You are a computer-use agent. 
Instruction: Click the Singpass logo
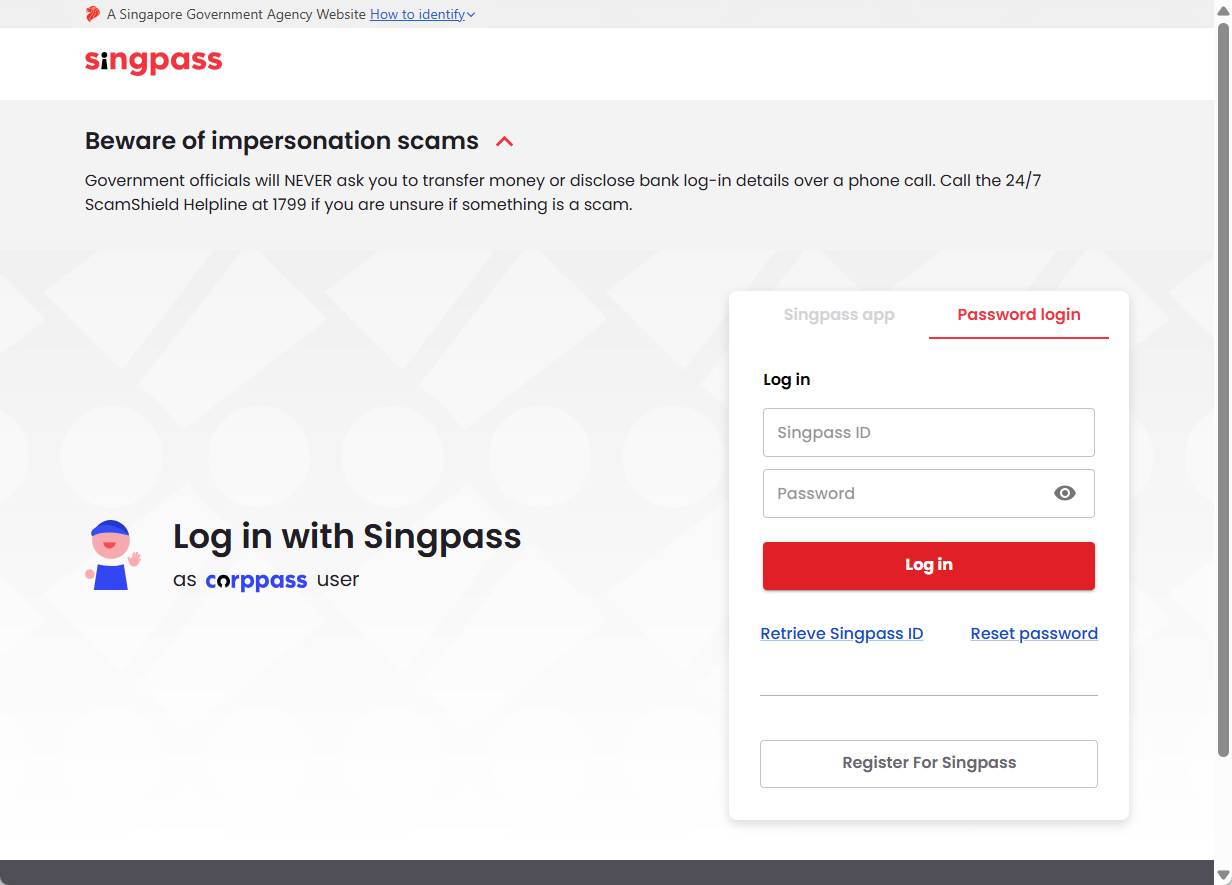(154, 62)
